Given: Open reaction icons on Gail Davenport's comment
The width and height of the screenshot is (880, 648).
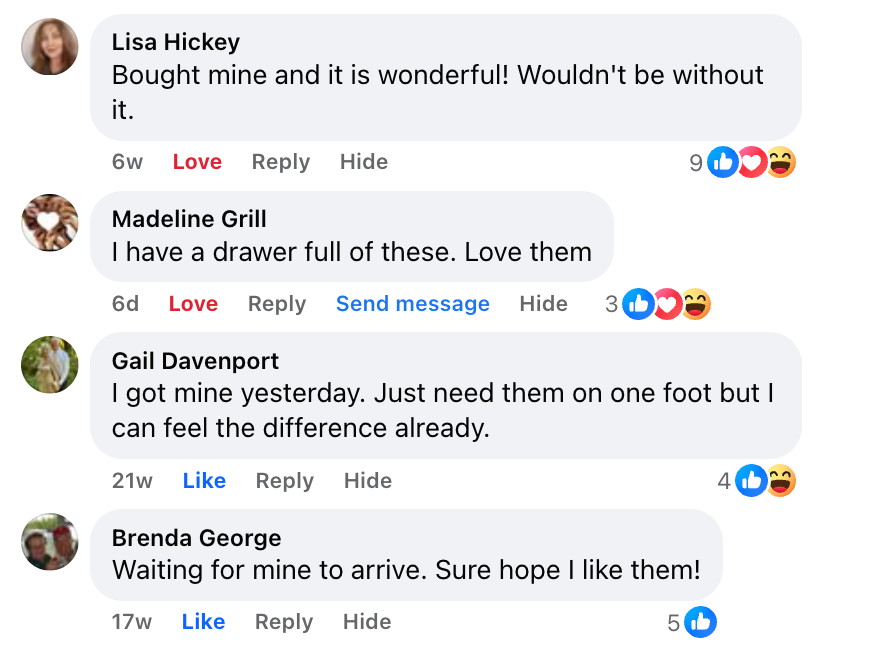Looking at the screenshot, I should [765, 481].
